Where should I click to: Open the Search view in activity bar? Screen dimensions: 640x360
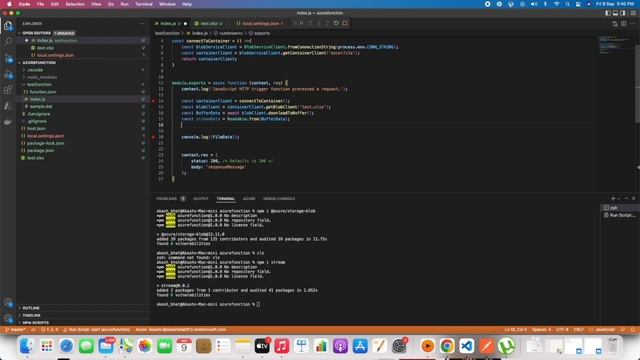coord(8,42)
